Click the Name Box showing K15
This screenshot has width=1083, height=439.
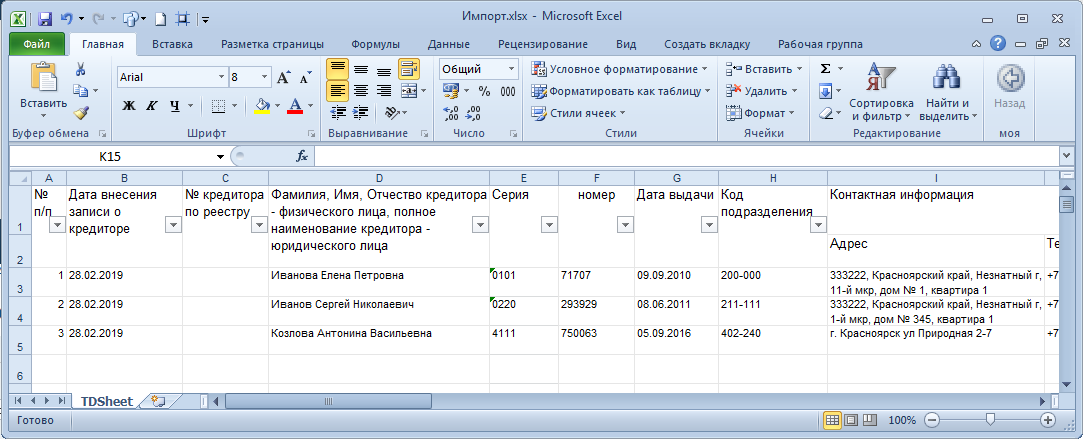point(110,157)
